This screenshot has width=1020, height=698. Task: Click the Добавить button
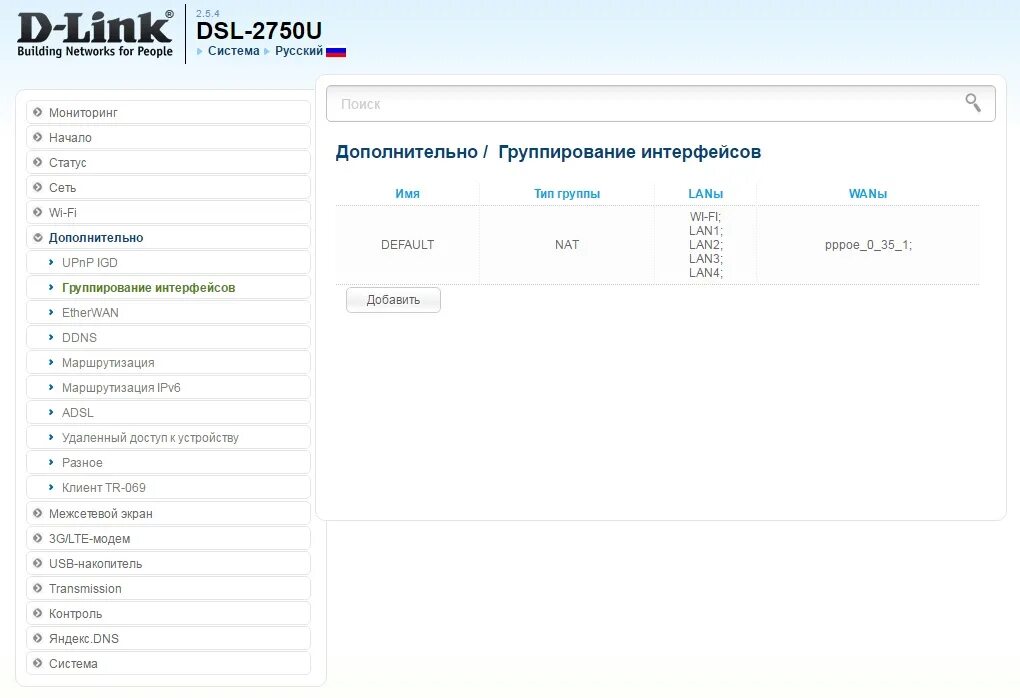[x=393, y=300]
